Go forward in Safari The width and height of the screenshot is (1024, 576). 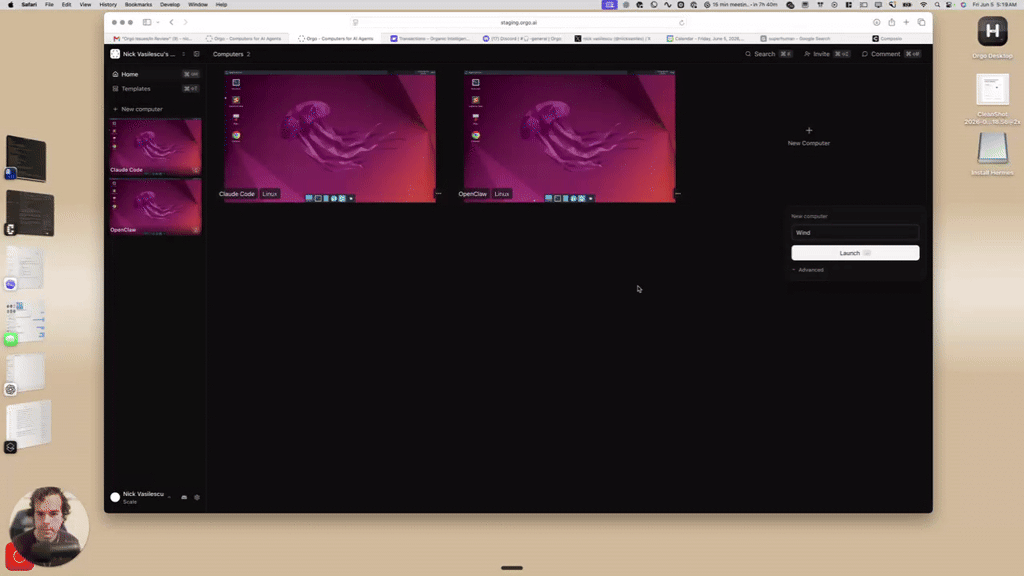pyautogui.click(x=185, y=22)
